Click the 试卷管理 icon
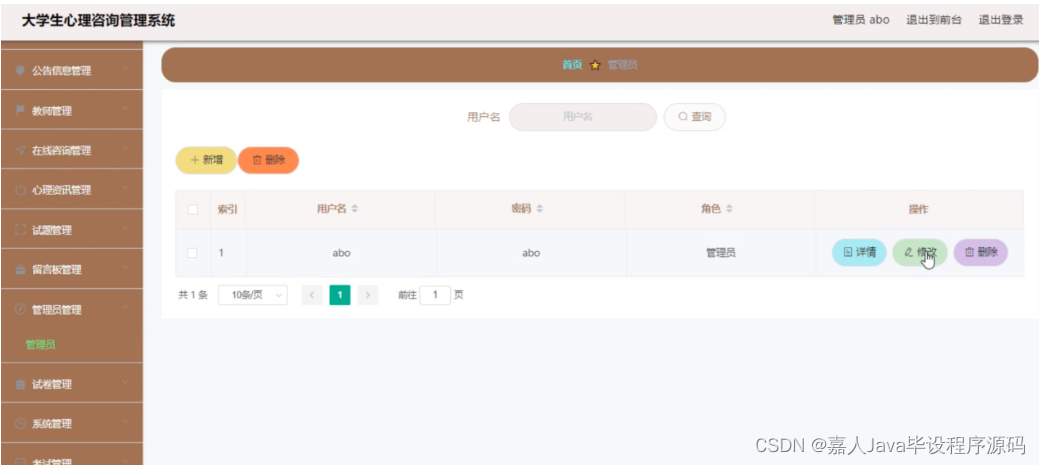Image resolution: width=1040 pixels, height=465 pixels. pos(20,385)
